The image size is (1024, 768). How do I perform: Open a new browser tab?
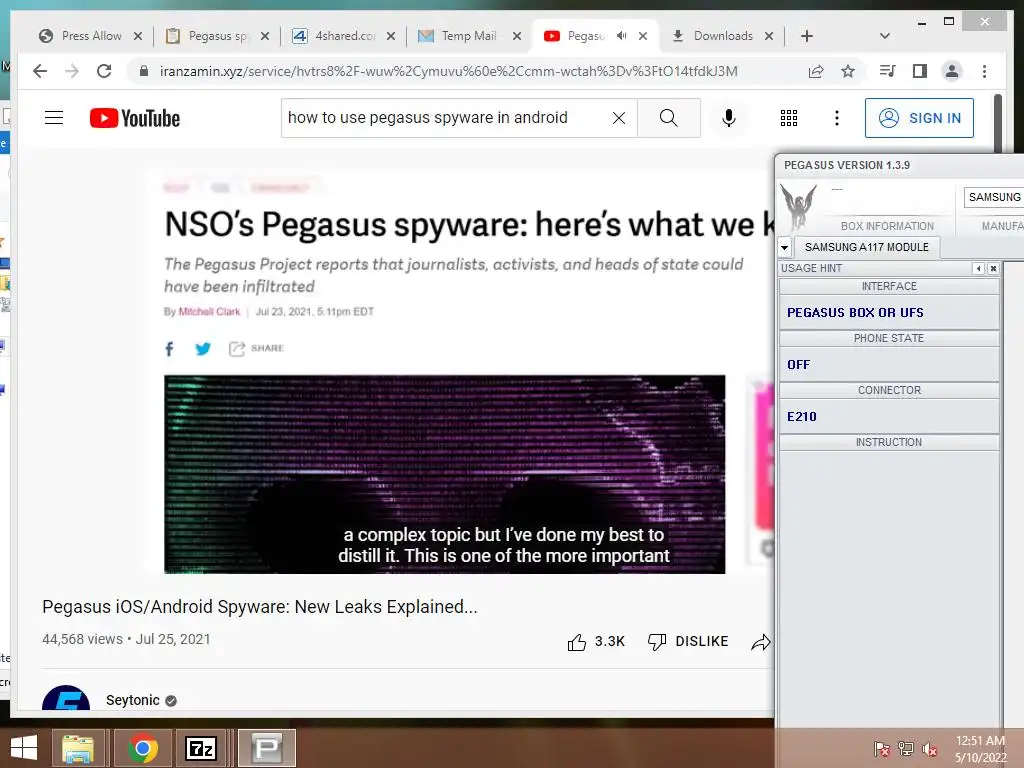pos(807,36)
